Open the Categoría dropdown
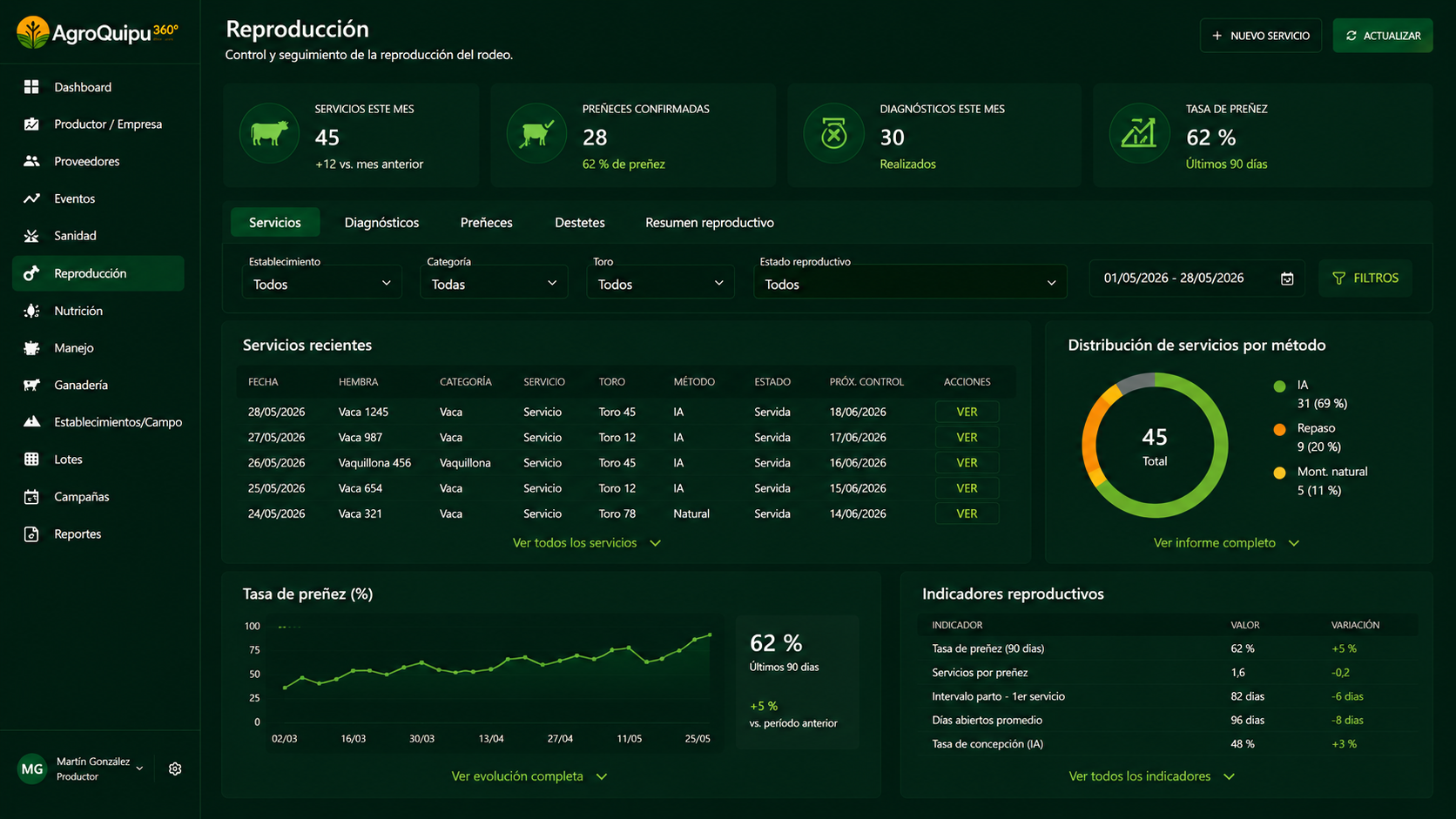Viewport: 1456px width, 819px height. coord(494,284)
